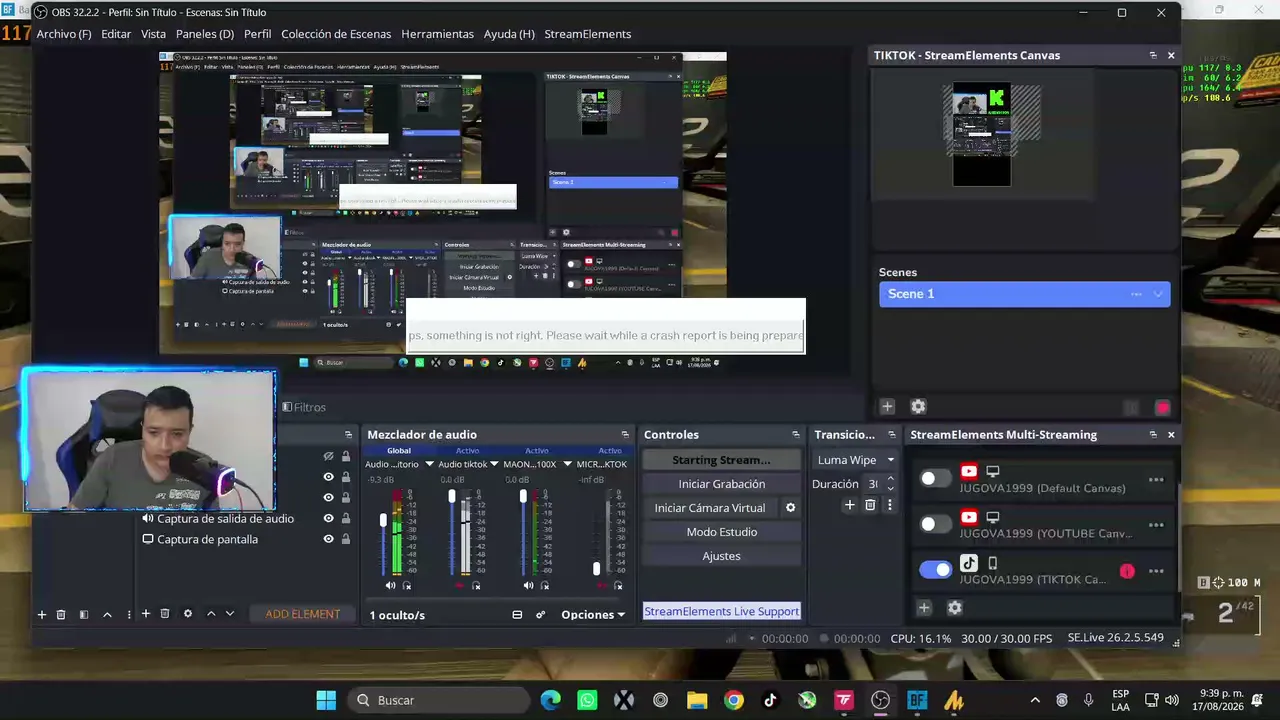Screen dimensions: 1280x720
Task: Unmute the MICR...KTOK mixer channel
Action: tap(602, 585)
